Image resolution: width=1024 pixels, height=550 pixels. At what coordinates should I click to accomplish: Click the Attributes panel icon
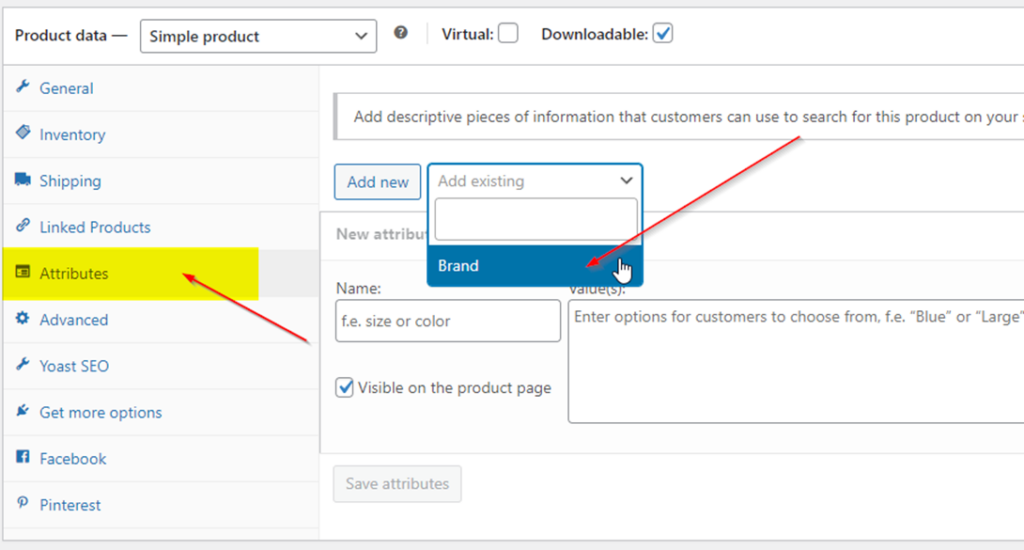23,272
